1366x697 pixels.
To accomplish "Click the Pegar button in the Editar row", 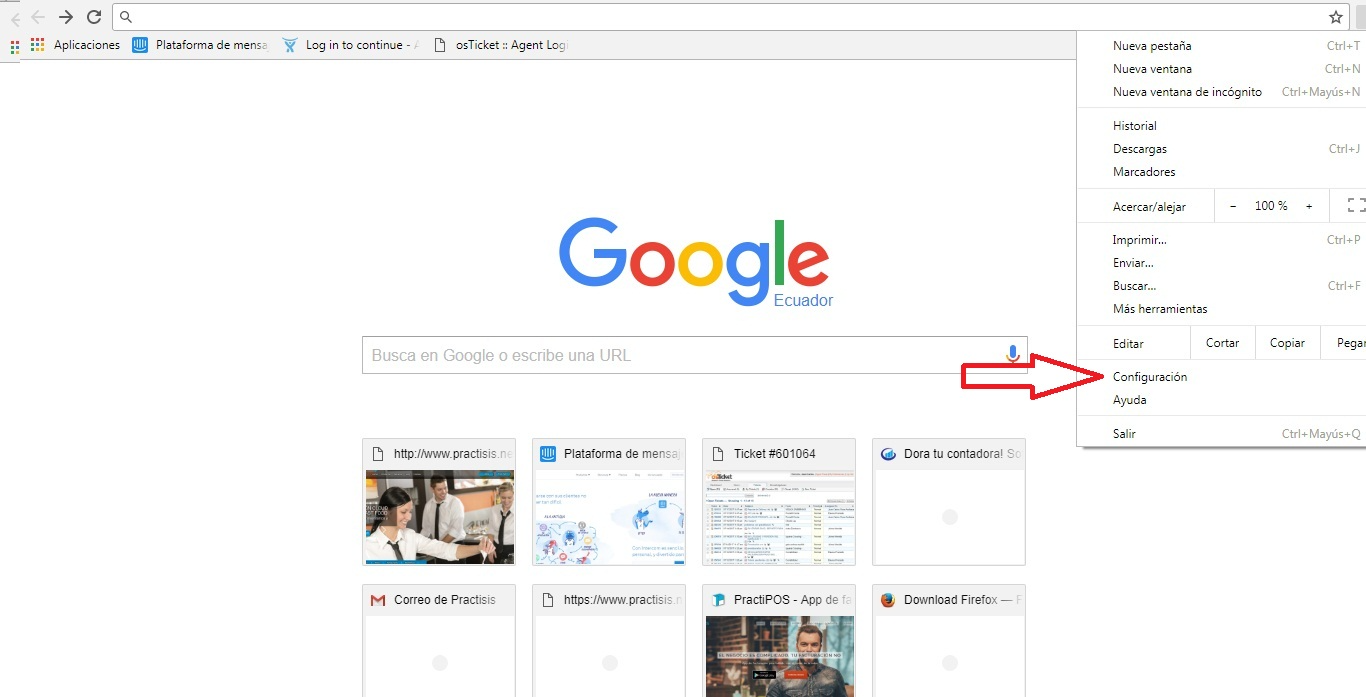I will pyautogui.click(x=1344, y=343).
